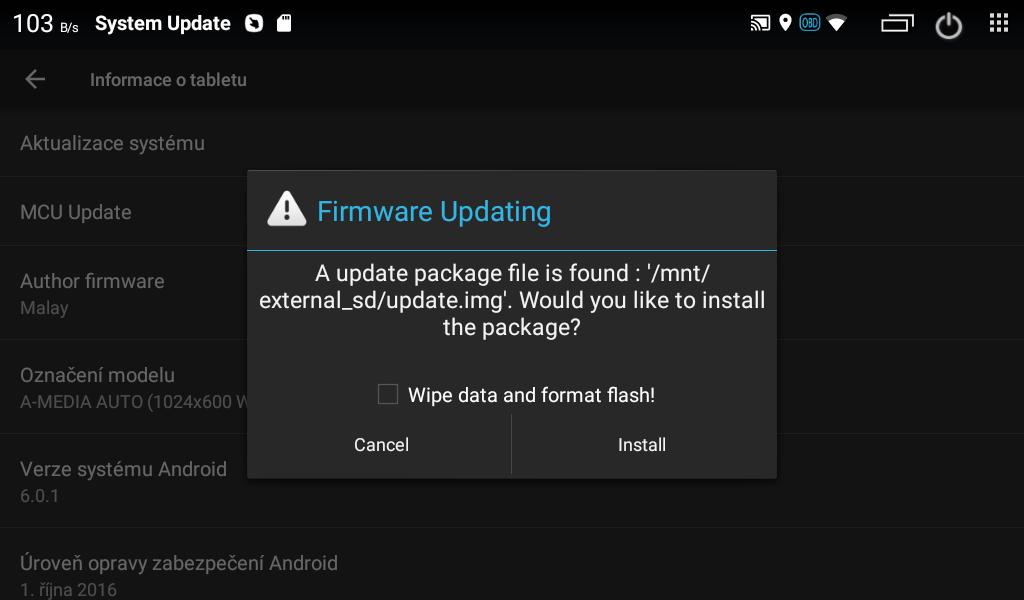Screen dimensions: 1024x600
Task: Tap the System Update title in status bar
Action: coord(163,24)
